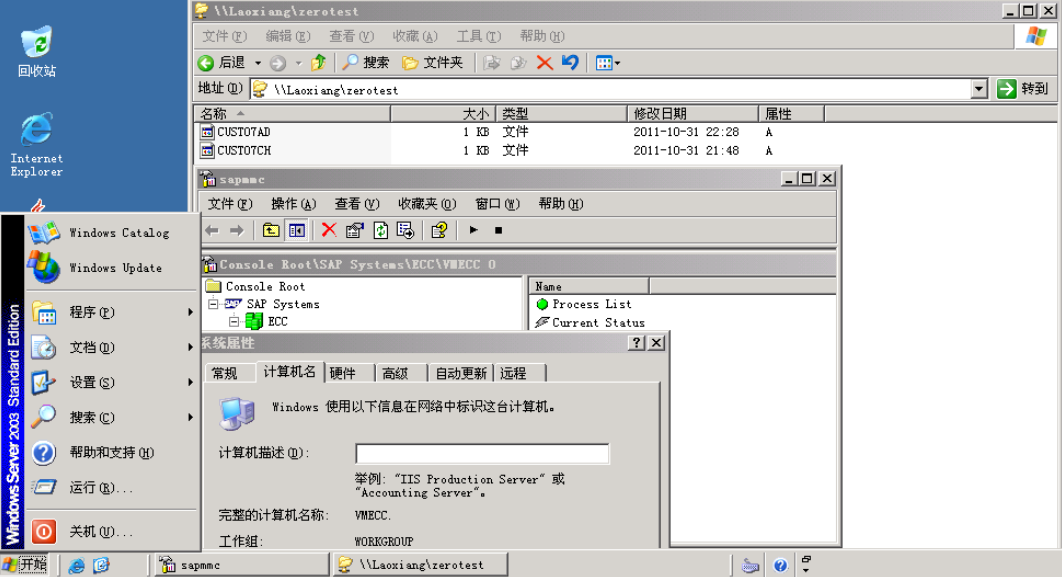The image size is (1062, 577).
Task: Open Properties in the sapmmc toolbar
Action: tap(353, 230)
